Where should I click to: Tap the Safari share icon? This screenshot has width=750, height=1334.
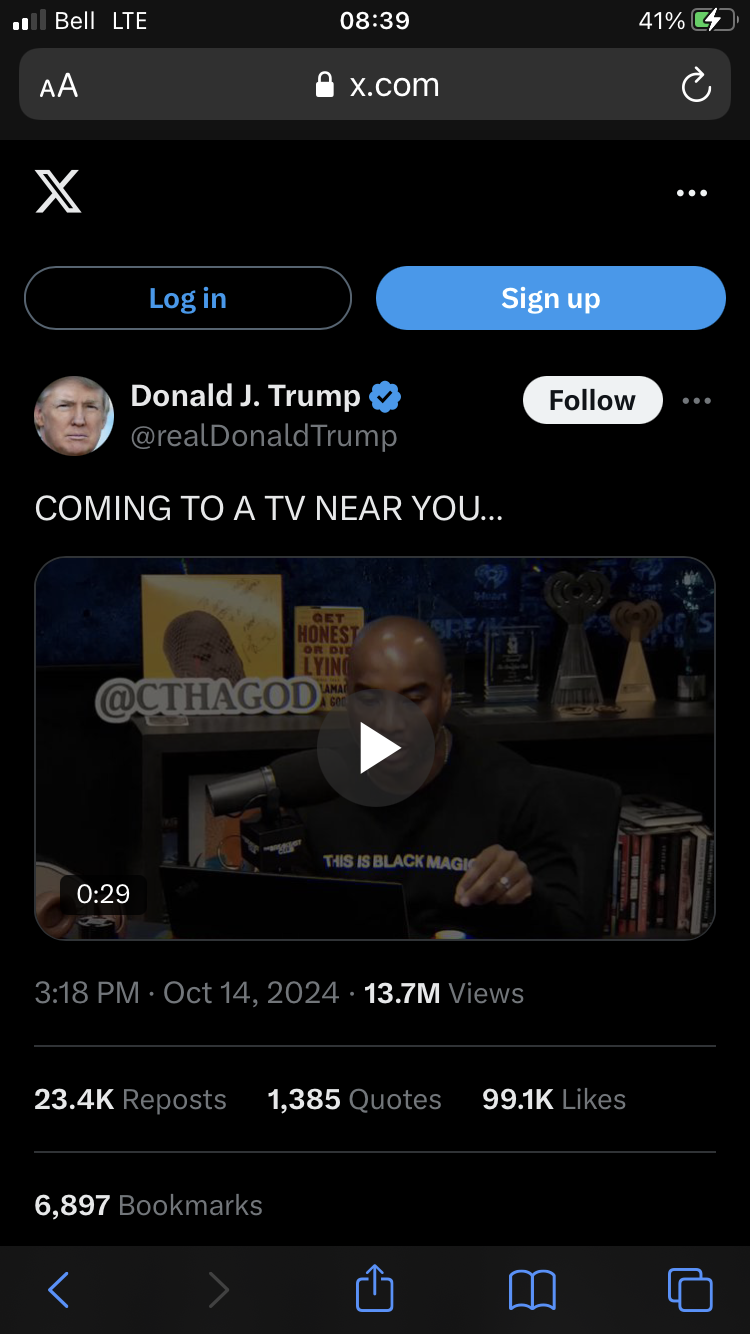(375, 1288)
